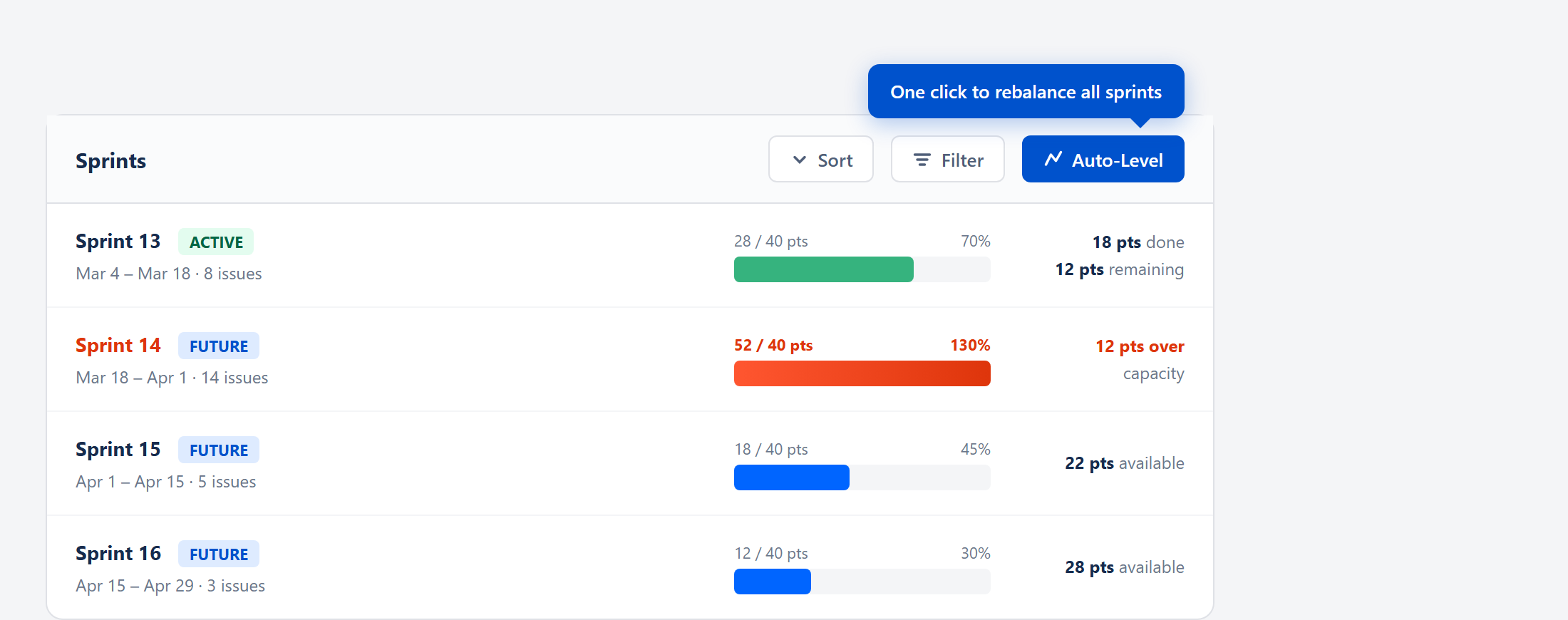This screenshot has height=620, width=1568.
Task: Click the FUTURE badge on Sprint 15
Action: 218,450
